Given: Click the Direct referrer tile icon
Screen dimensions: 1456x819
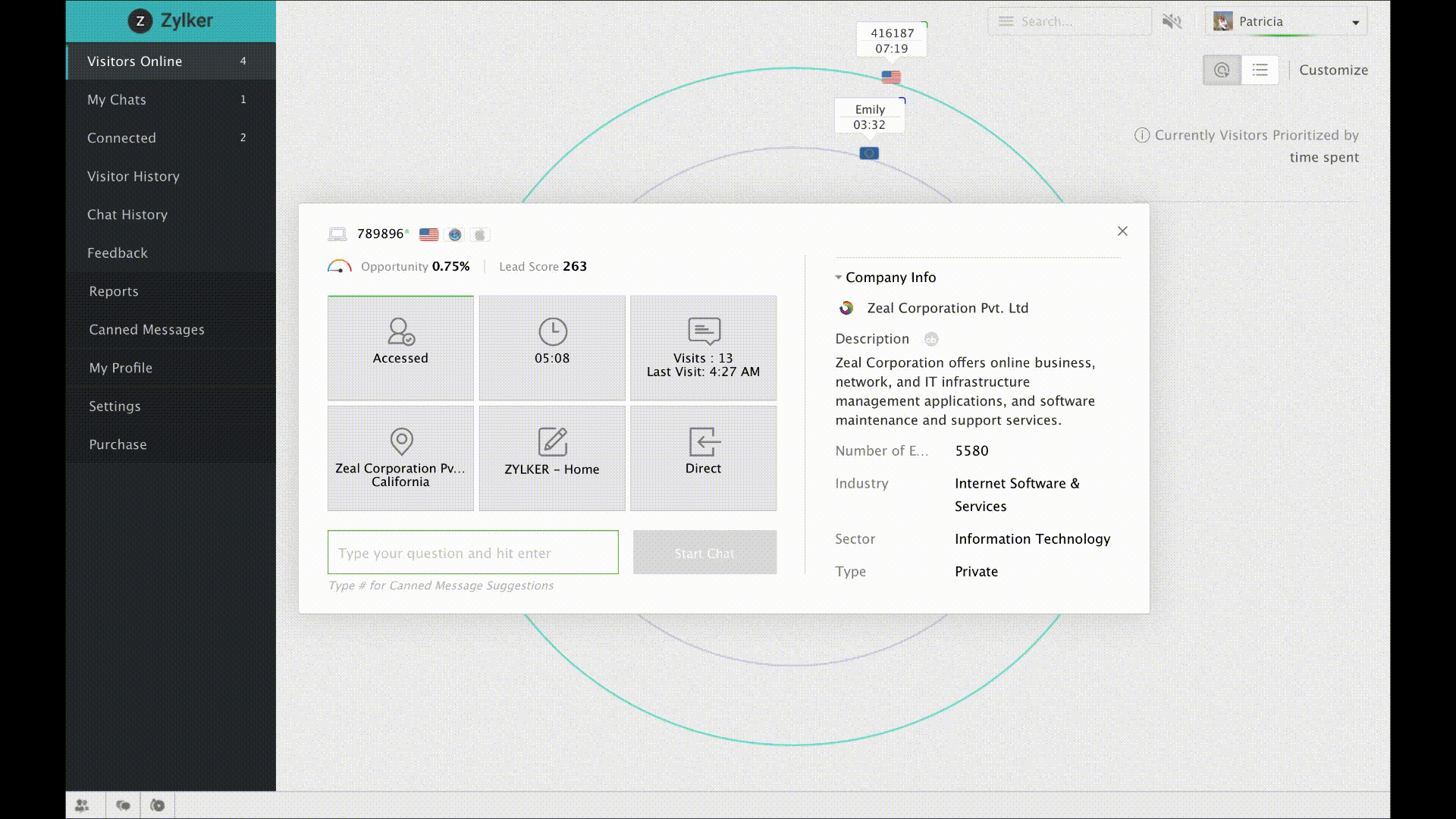Looking at the screenshot, I should (703, 442).
